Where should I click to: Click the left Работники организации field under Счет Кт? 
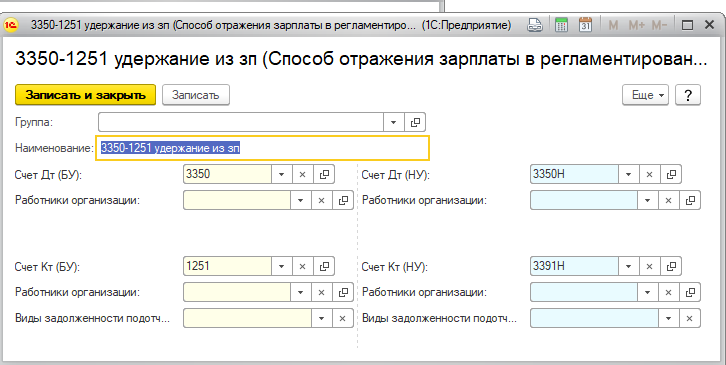237,292
